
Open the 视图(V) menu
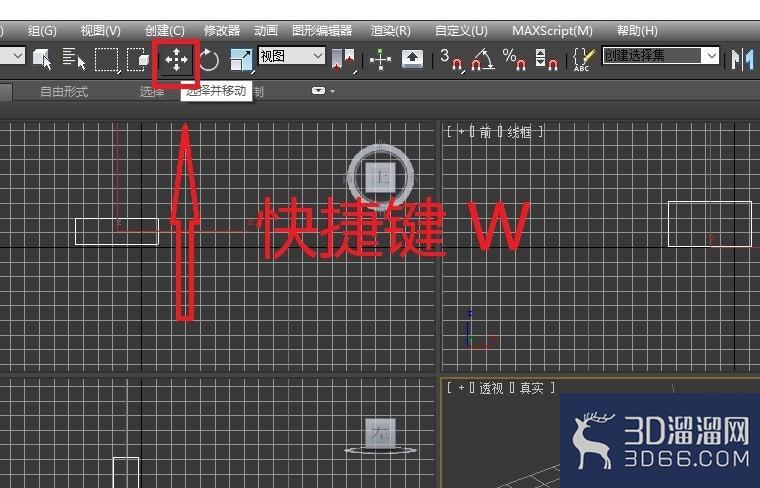(100, 31)
